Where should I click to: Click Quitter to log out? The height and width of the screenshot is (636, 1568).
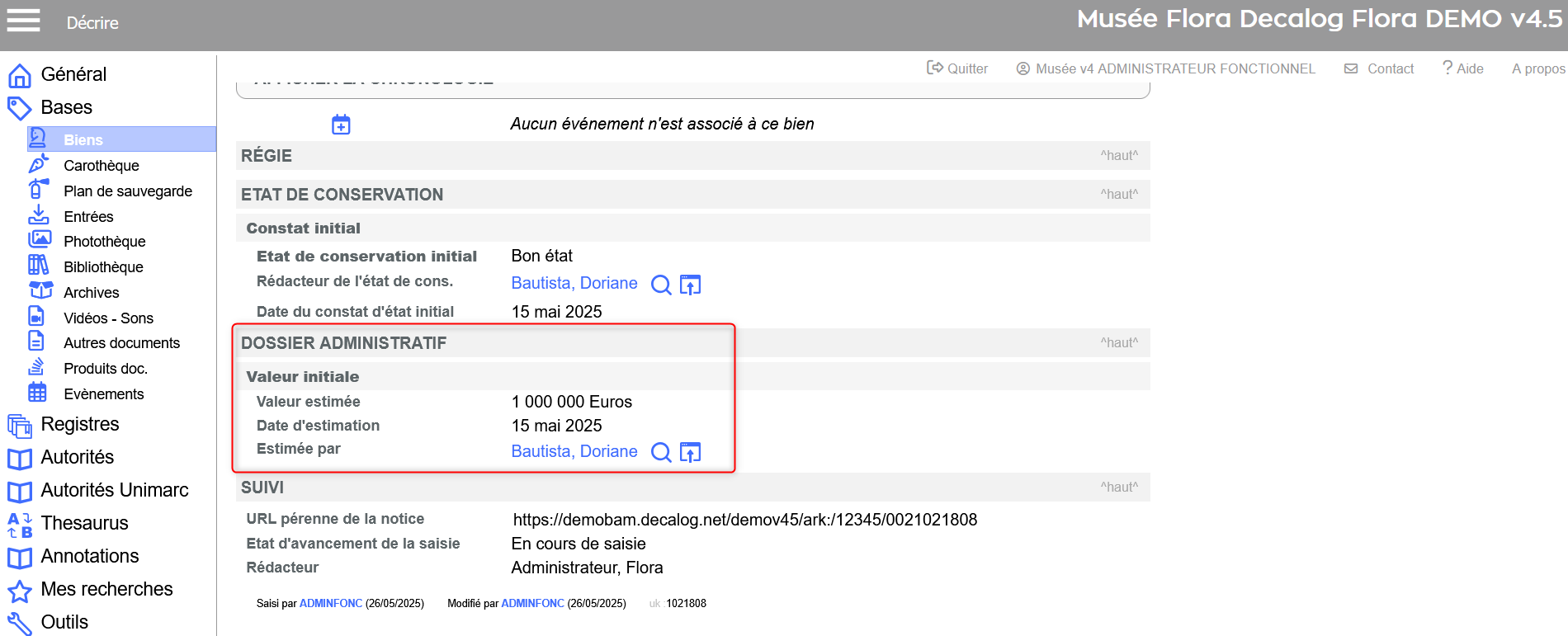(x=957, y=68)
